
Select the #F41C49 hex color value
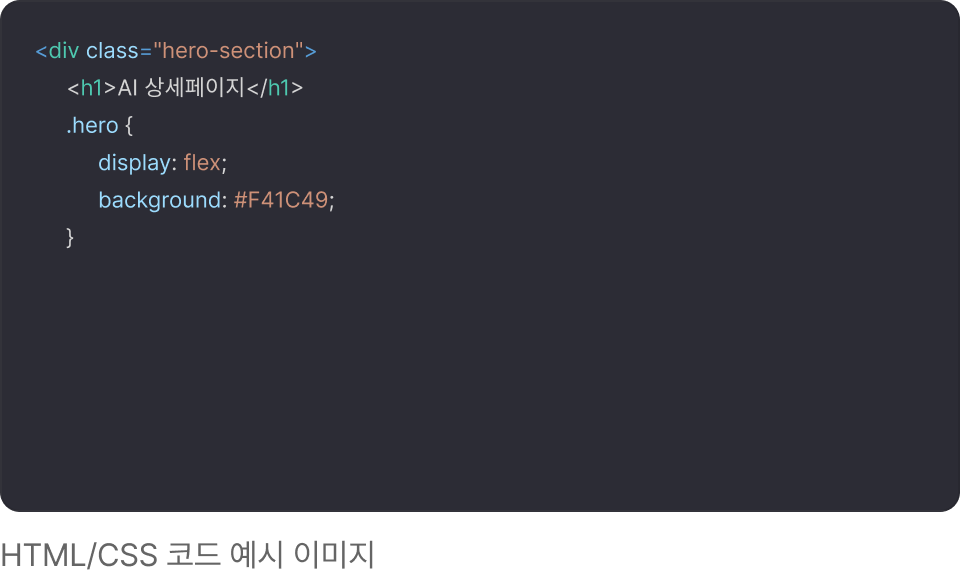(281, 200)
